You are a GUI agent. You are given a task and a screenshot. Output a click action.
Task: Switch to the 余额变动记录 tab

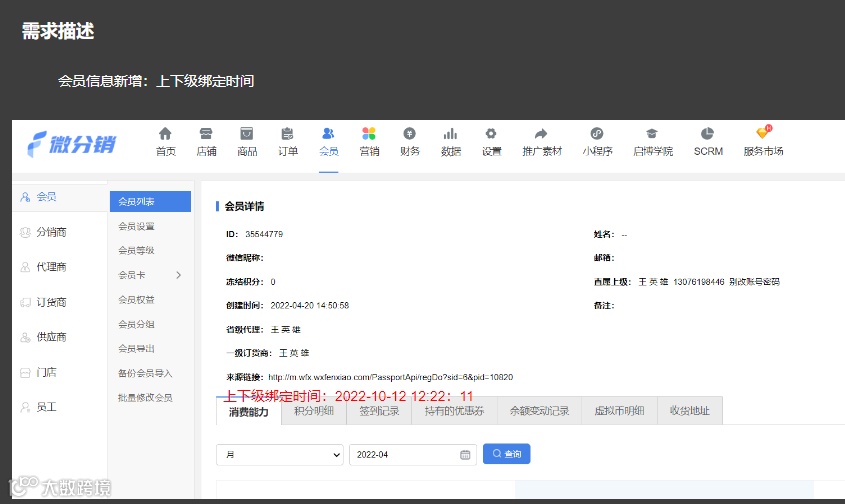tap(539, 411)
